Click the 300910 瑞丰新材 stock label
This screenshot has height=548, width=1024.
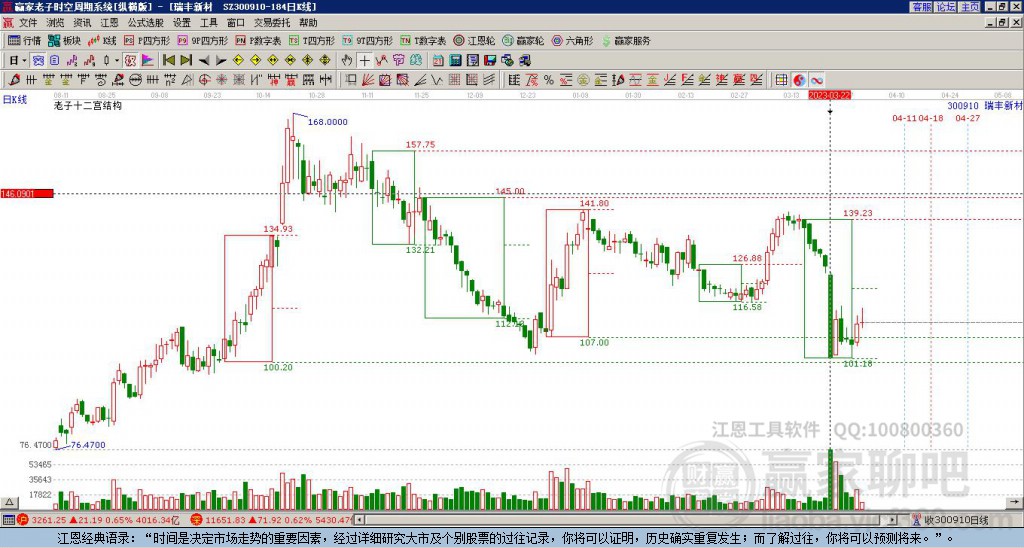click(x=985, y=106)
